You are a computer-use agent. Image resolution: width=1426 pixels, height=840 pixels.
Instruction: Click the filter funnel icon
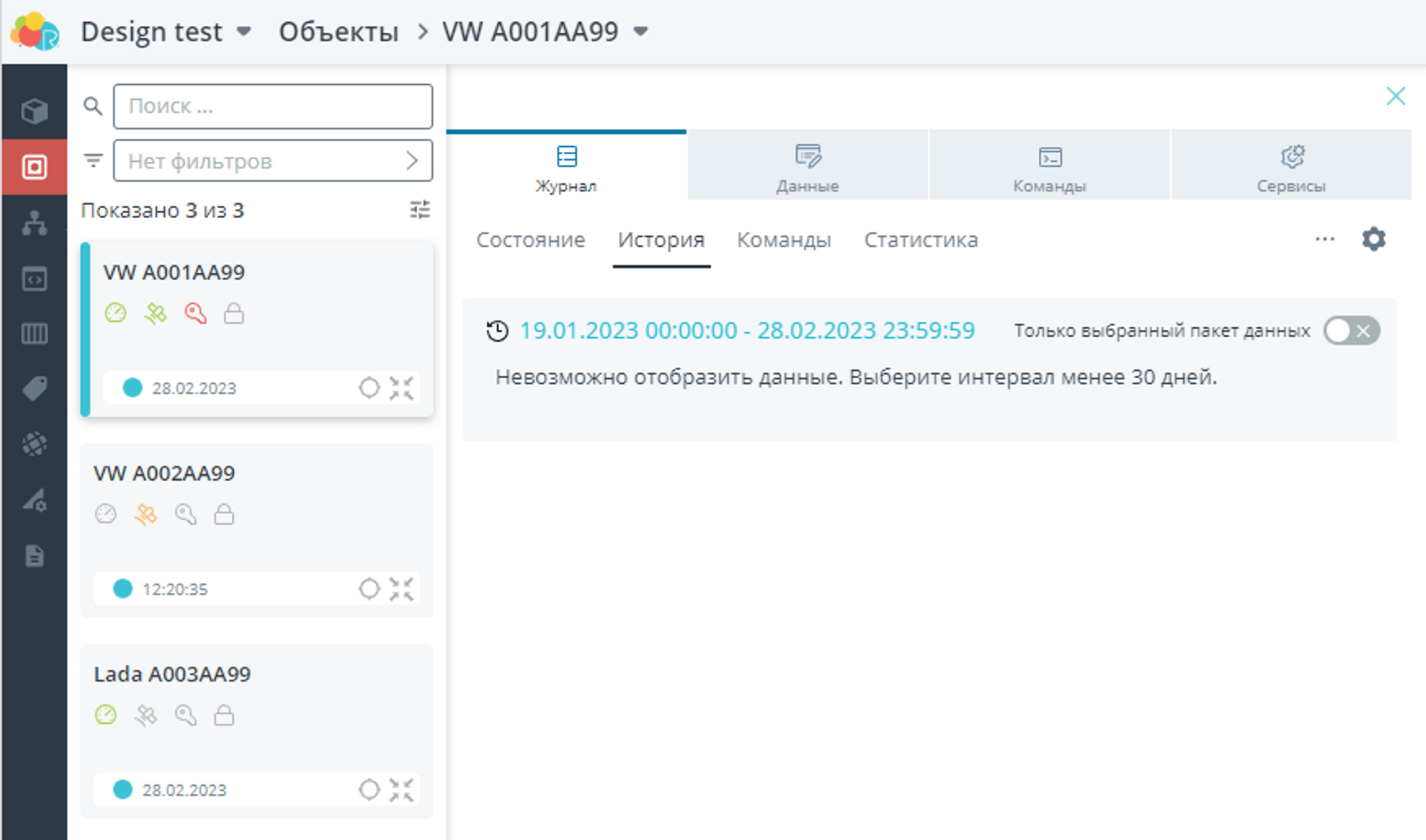(x=93, y=160)
